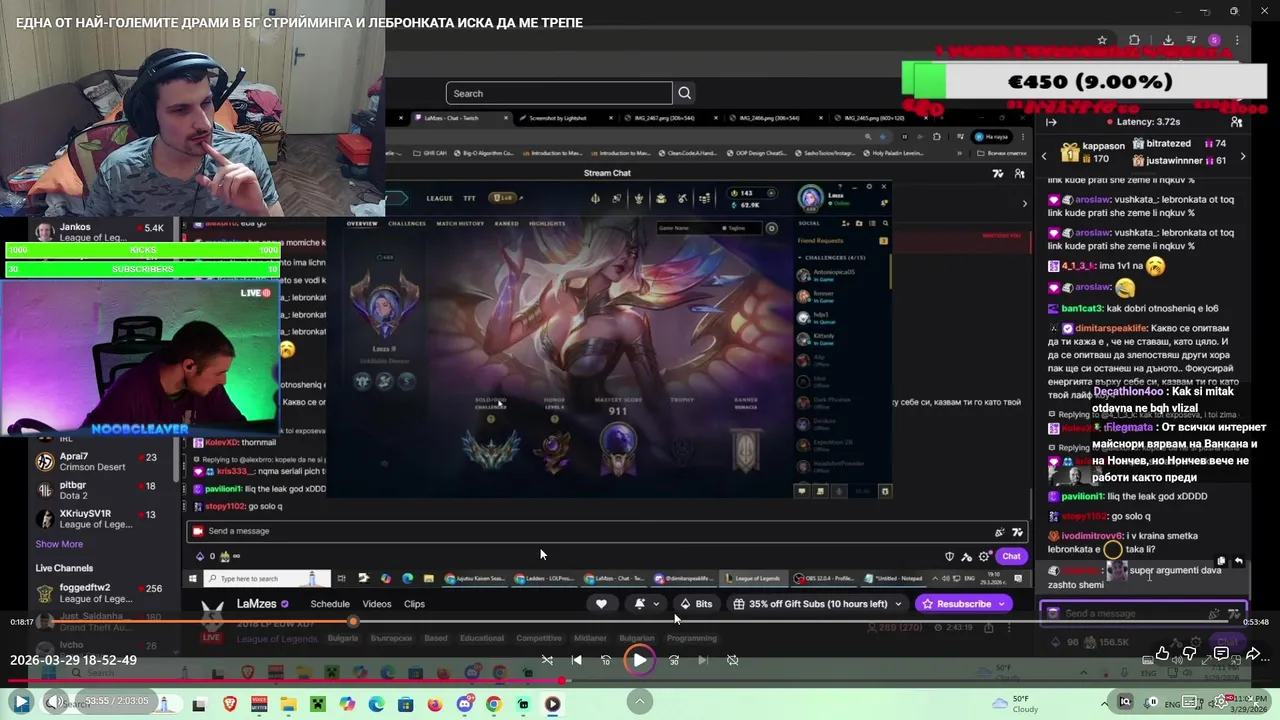Open the Videos tab for LaMzes
This screenshot has height=720, width=1280.
[x=377, y=604]
